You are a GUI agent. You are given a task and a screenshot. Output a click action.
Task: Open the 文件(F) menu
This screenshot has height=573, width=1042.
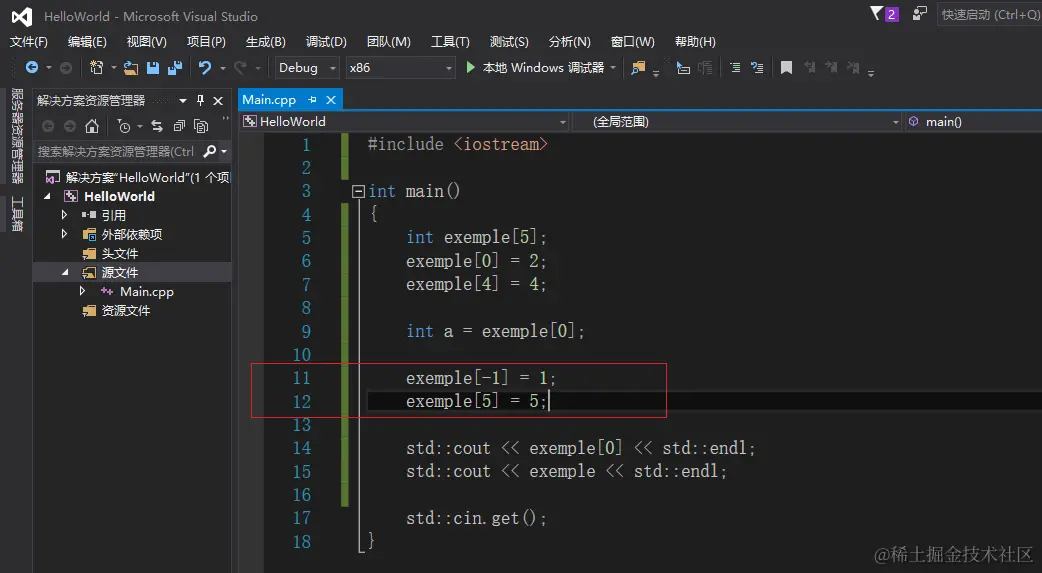(x=29, y=42)
